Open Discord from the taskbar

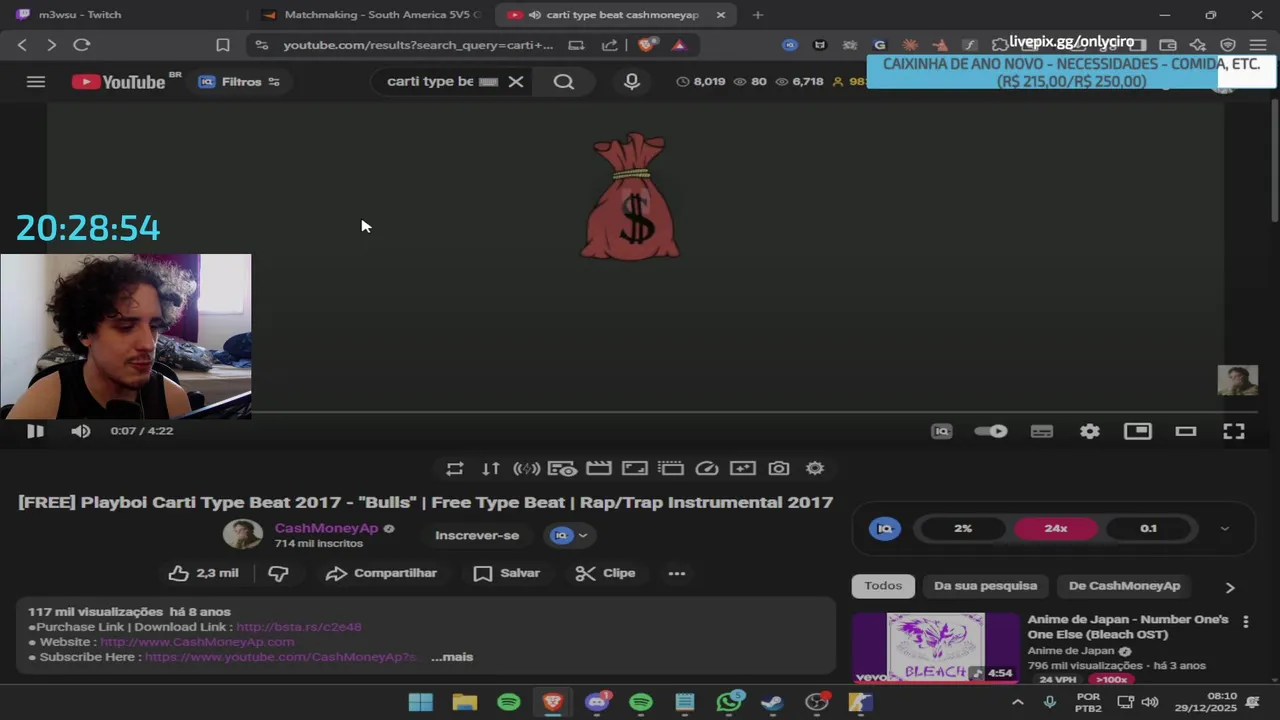coord(597,702)
